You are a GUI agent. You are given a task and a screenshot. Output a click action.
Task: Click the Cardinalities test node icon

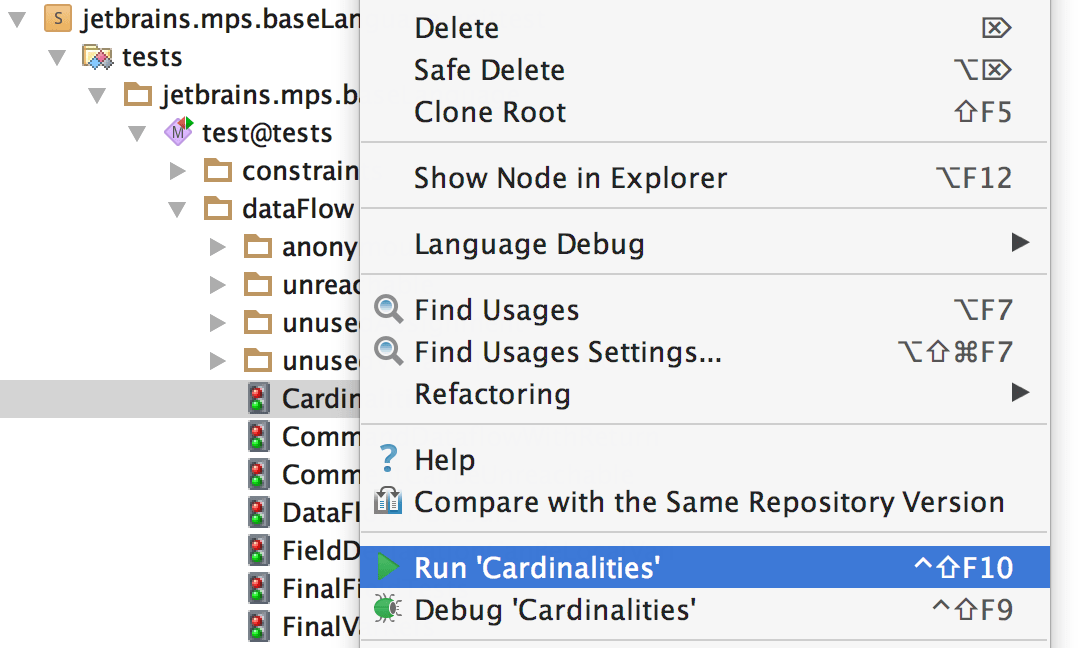click(259, 399)
